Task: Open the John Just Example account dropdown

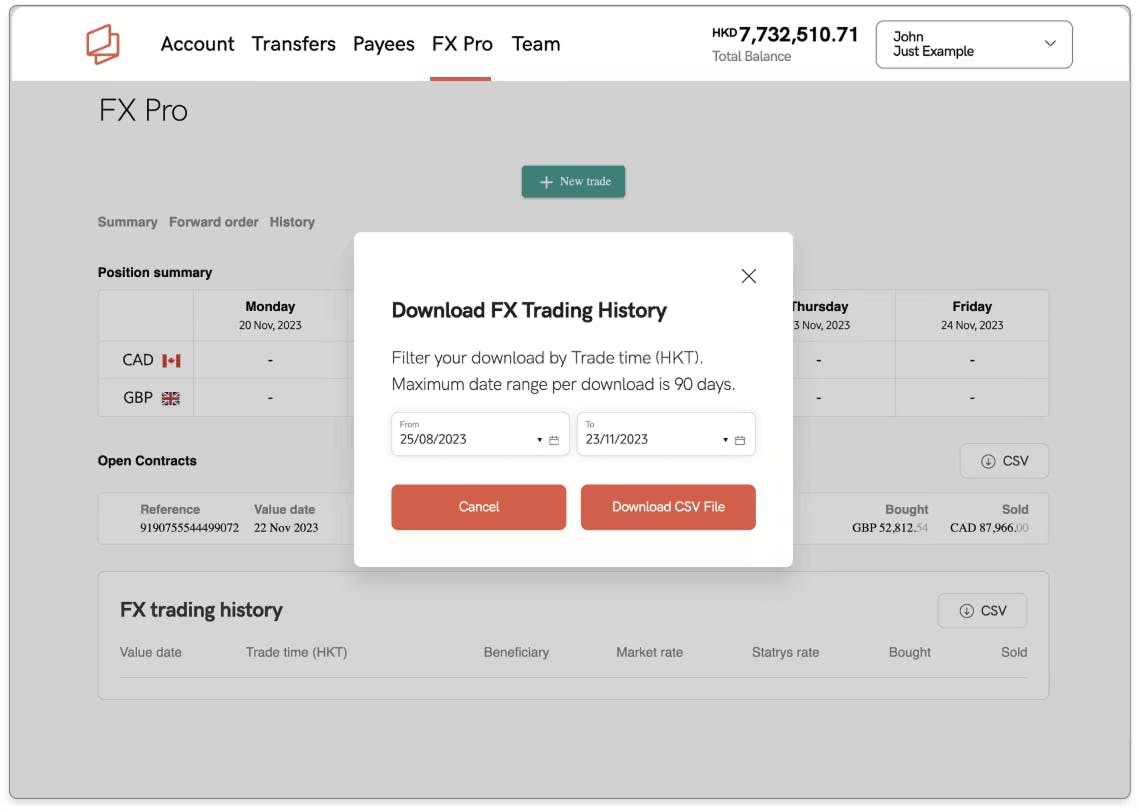Action: point(973,44)
